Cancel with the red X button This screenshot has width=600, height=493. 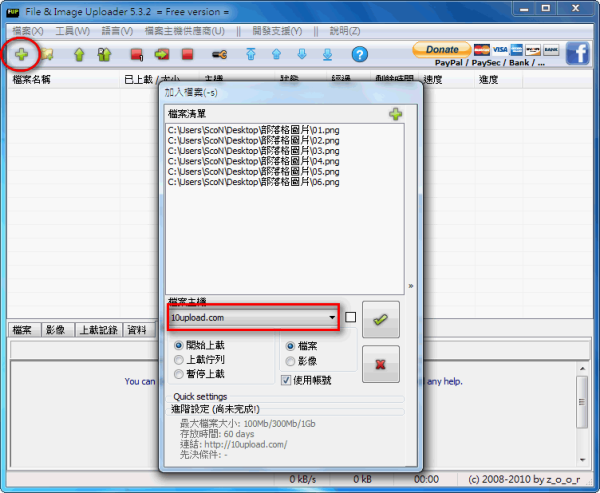[x=381, y=364]
